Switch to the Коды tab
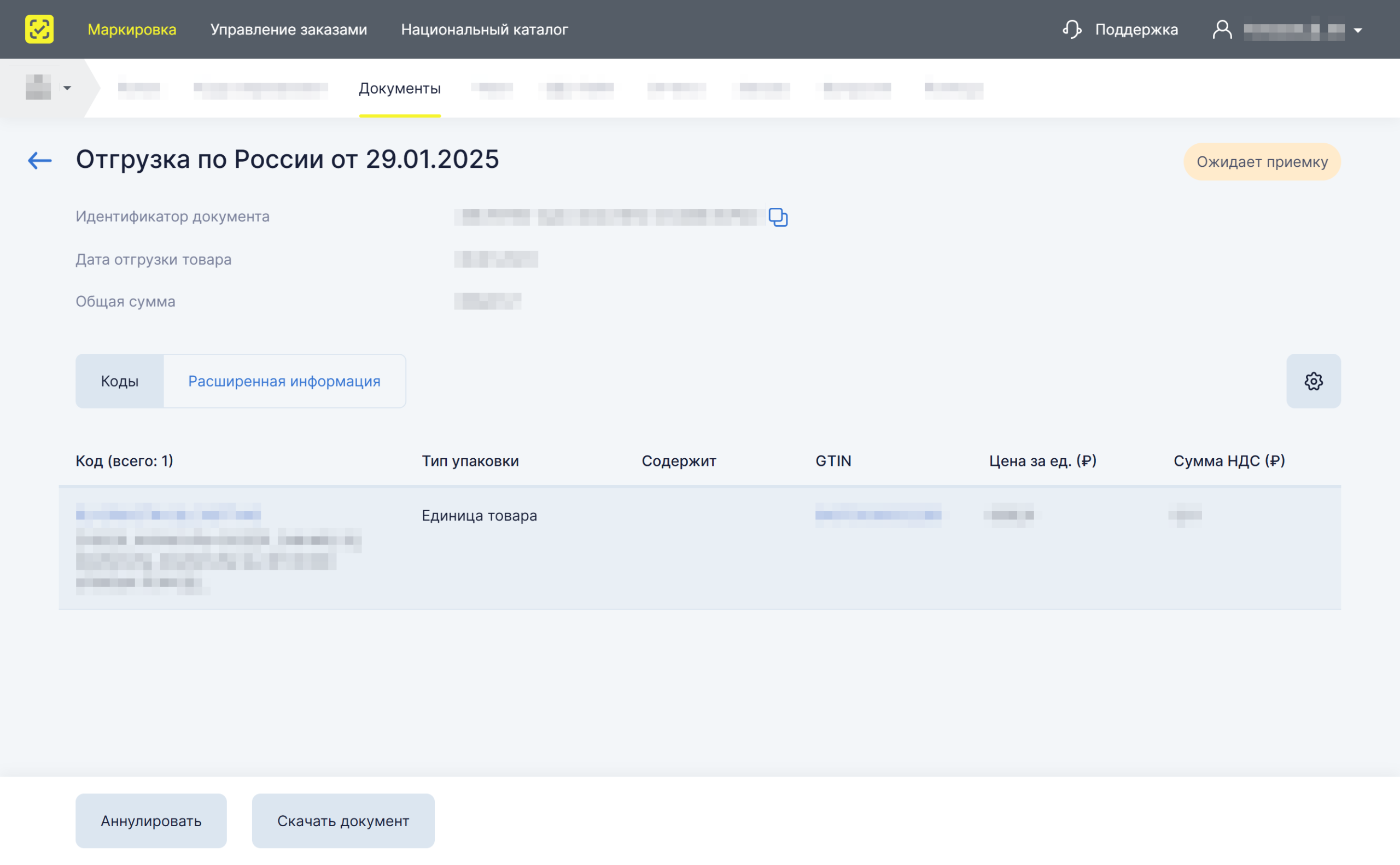1400x865 pixels. click(x=120, y=381)
